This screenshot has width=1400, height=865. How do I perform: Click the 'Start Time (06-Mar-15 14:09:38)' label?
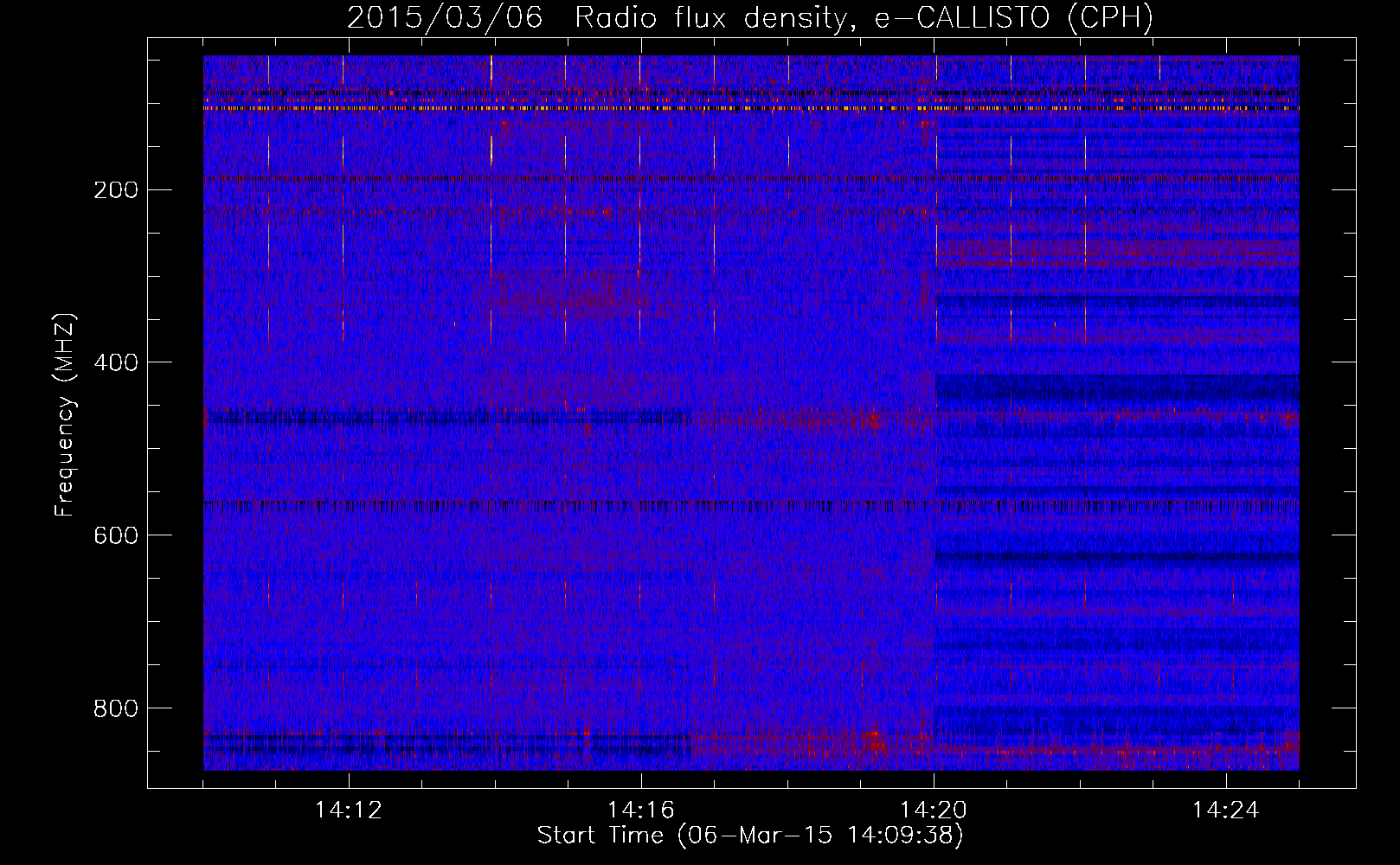[750, 836]
